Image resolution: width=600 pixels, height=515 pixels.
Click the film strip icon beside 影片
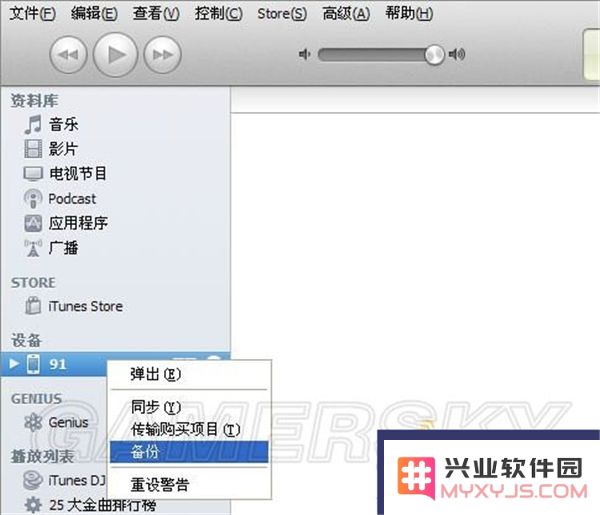pyautogui.click(x=33, y=149)
